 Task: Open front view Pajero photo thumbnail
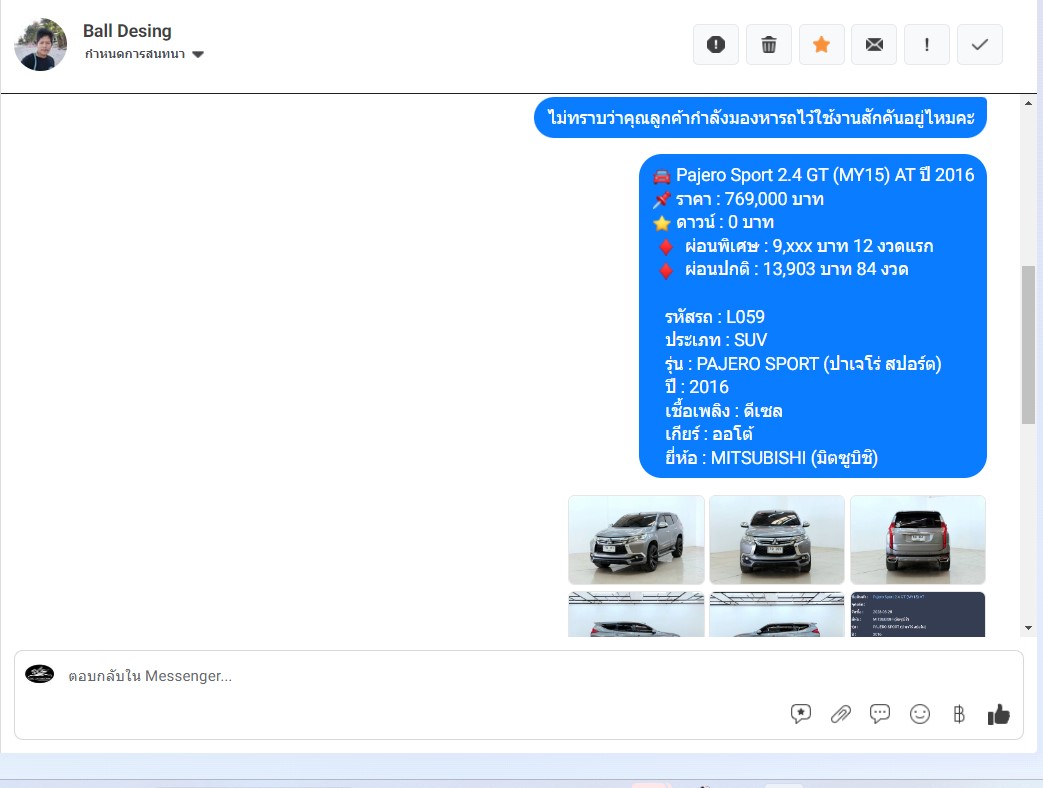tap(777, 540)
